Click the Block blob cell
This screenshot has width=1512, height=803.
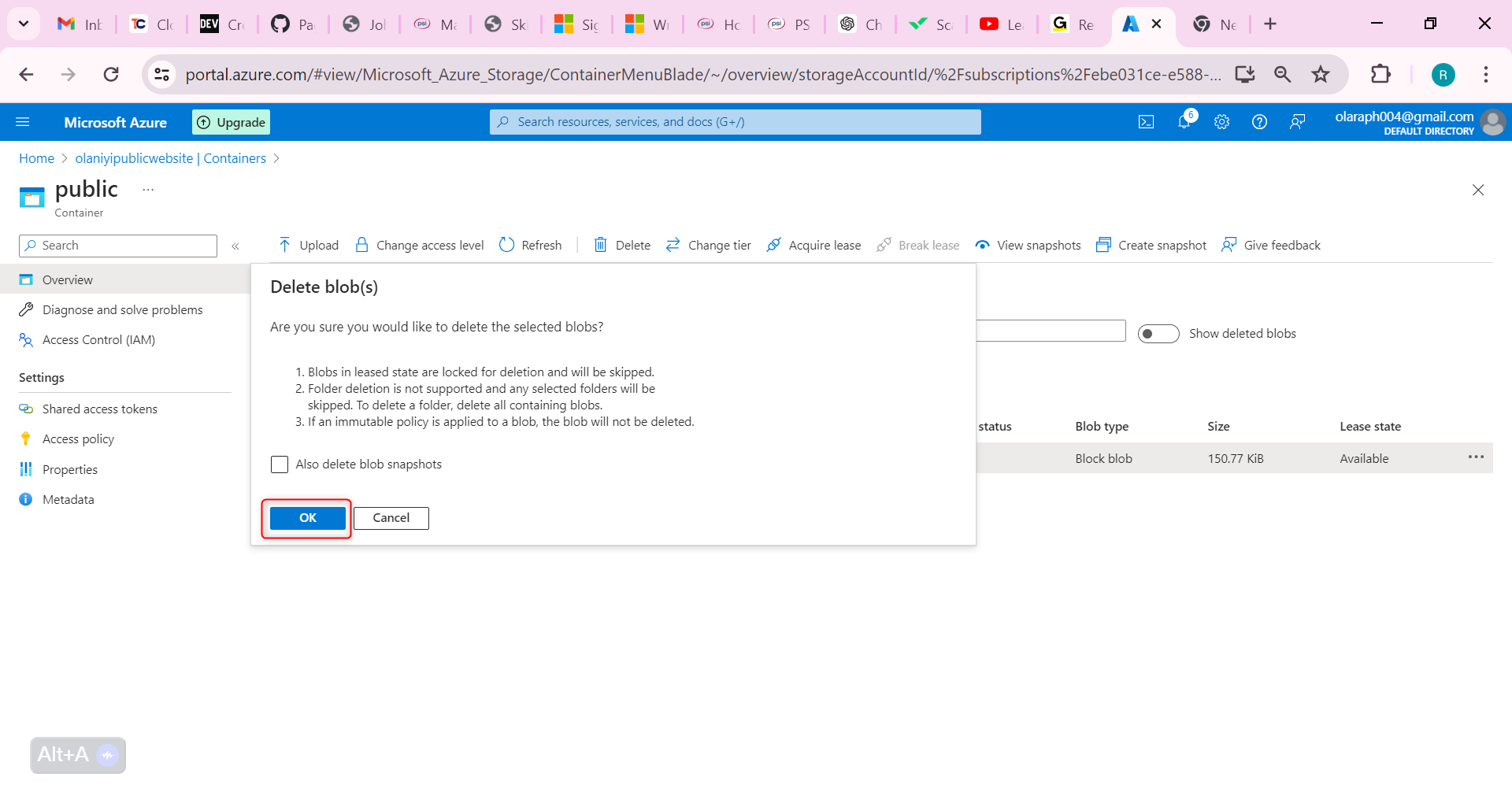click(1103, 458)
